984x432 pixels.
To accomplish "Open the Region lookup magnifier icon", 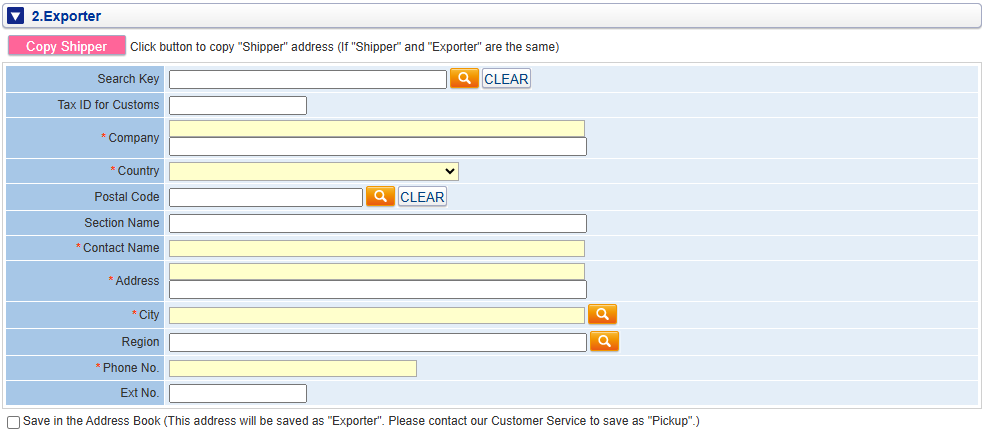I will (x=604, y=341).
